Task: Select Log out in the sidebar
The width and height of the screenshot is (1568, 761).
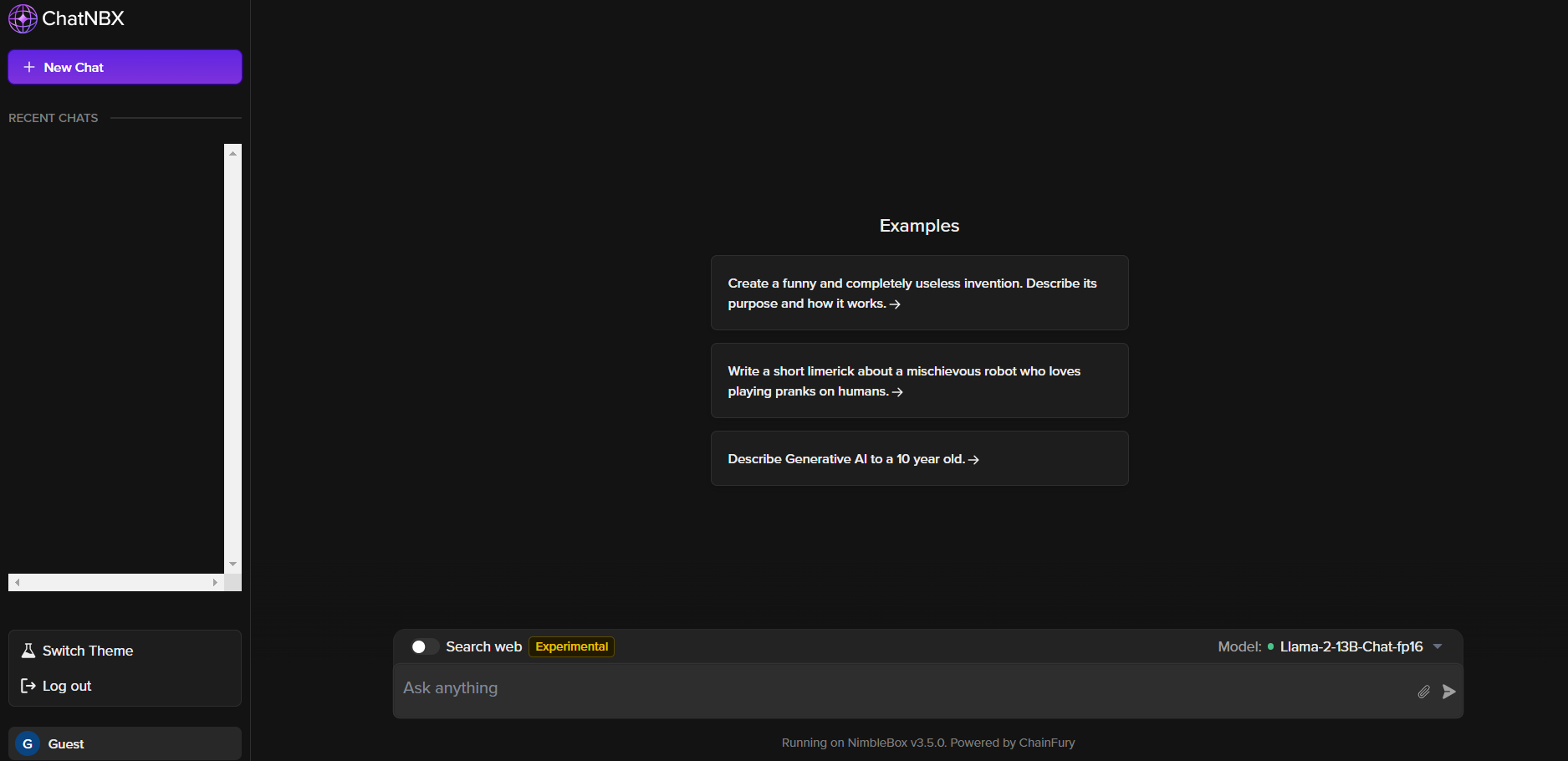Action: coord(67,686)
